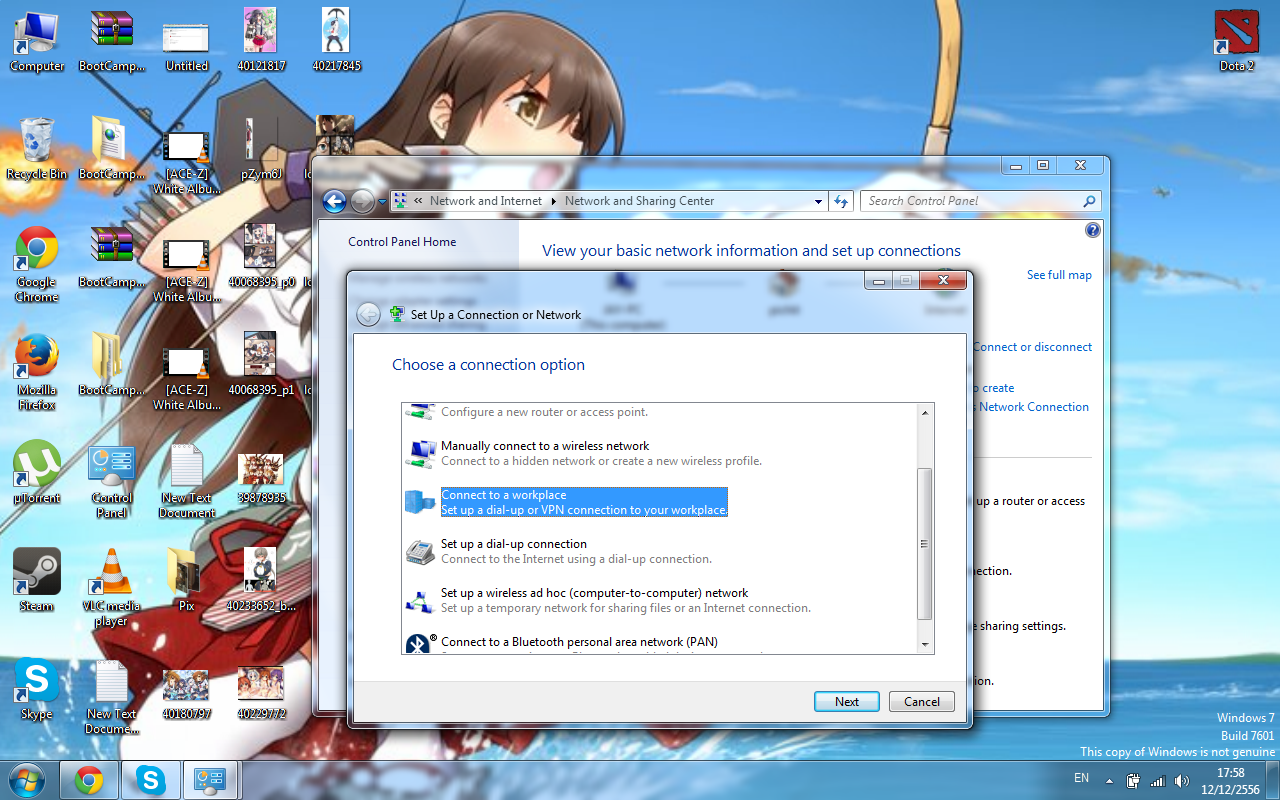Screen dimensions: 1280x800
Task: Select the Dota 2 desktop shortcut
Action: coord(1236,42)
